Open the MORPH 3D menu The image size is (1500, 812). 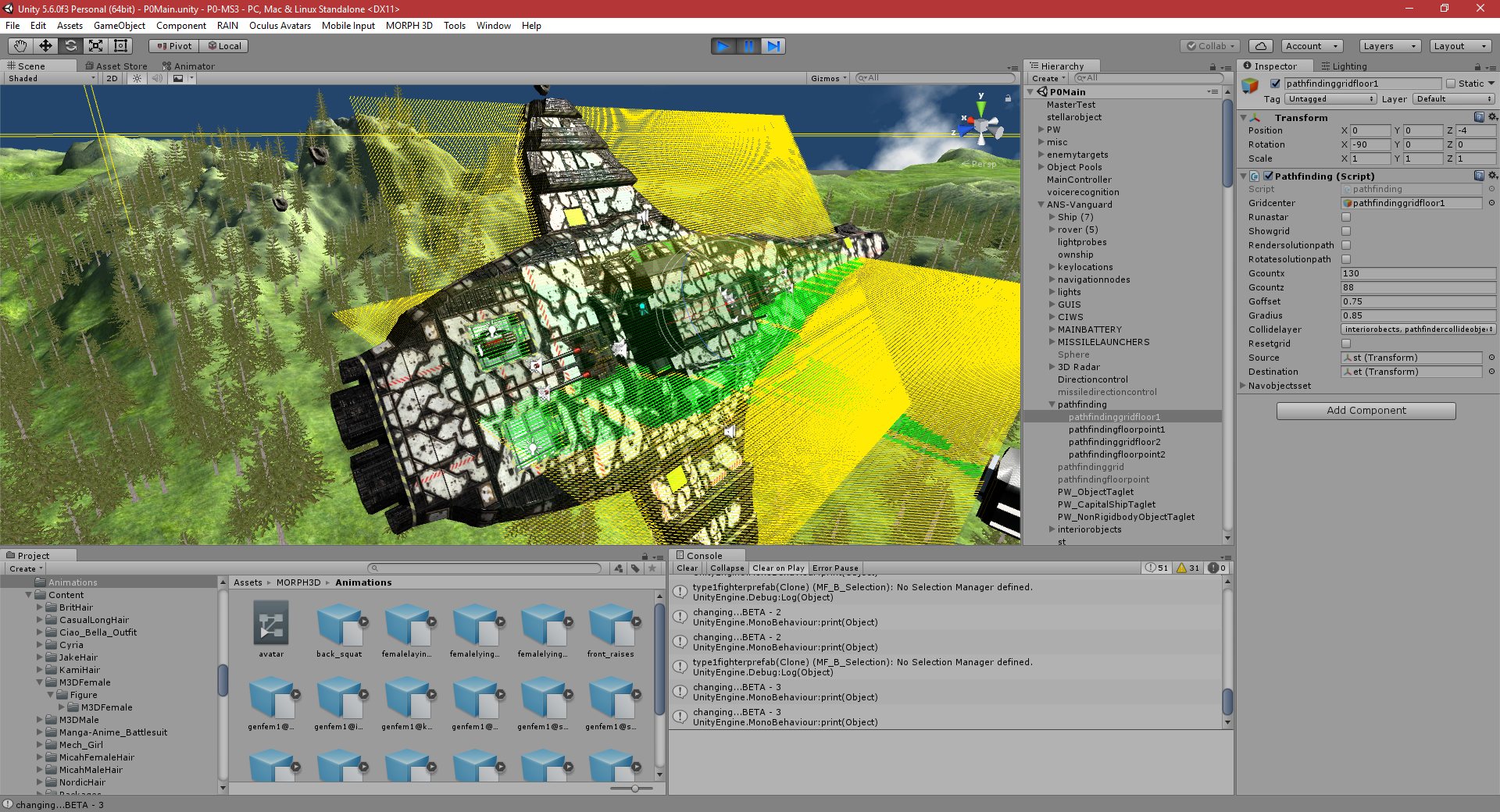[409, 26]
